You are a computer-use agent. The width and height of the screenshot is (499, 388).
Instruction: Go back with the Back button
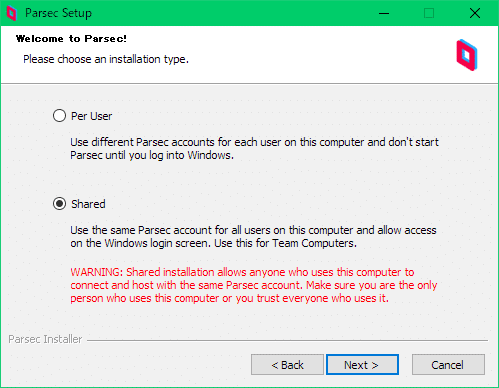tap(287, 365)
